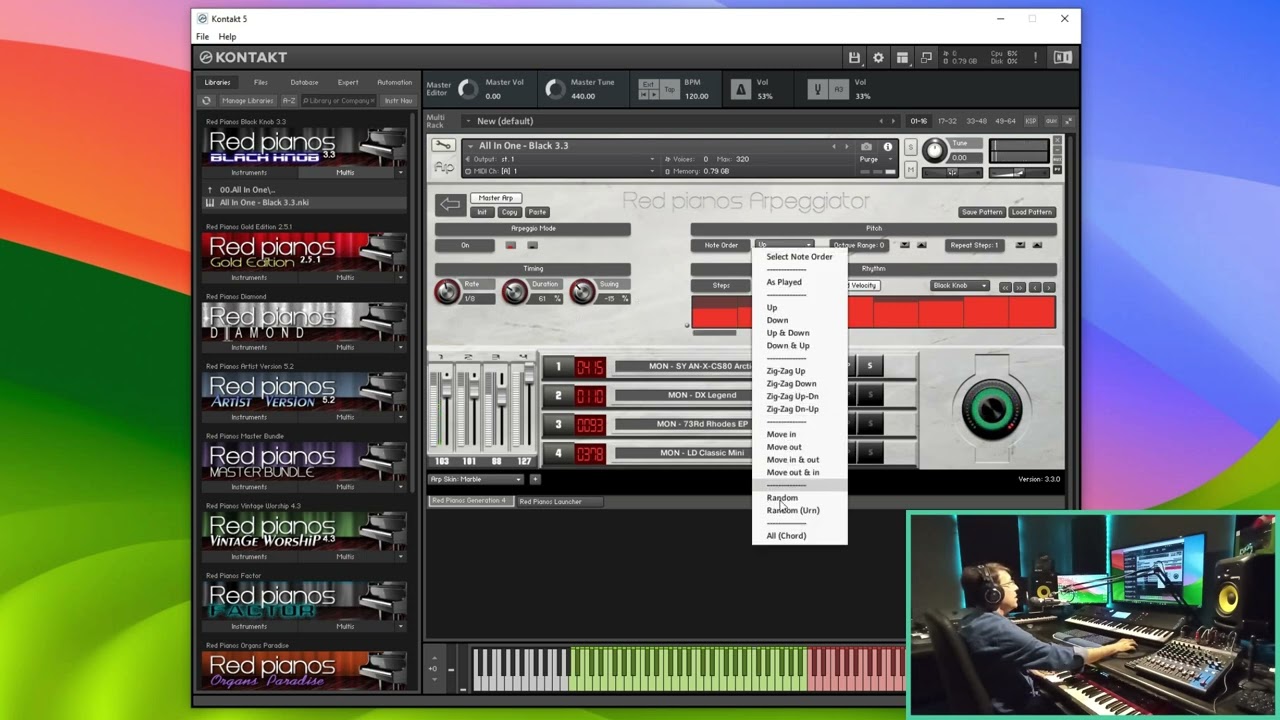Toggle the A3 reference pitch button
This screenshot has height=720, width=1280.
coord(839,90)
